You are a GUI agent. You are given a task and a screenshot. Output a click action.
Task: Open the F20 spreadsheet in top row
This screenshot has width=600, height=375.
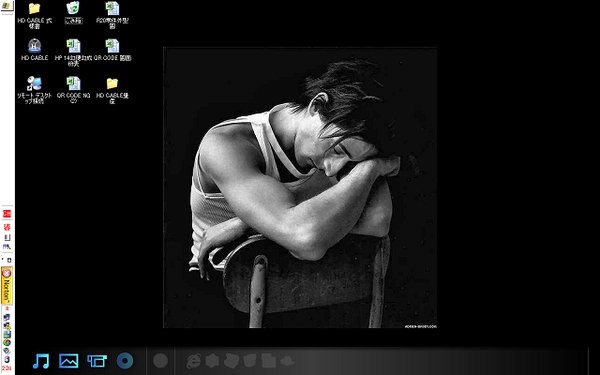point(112,15)
